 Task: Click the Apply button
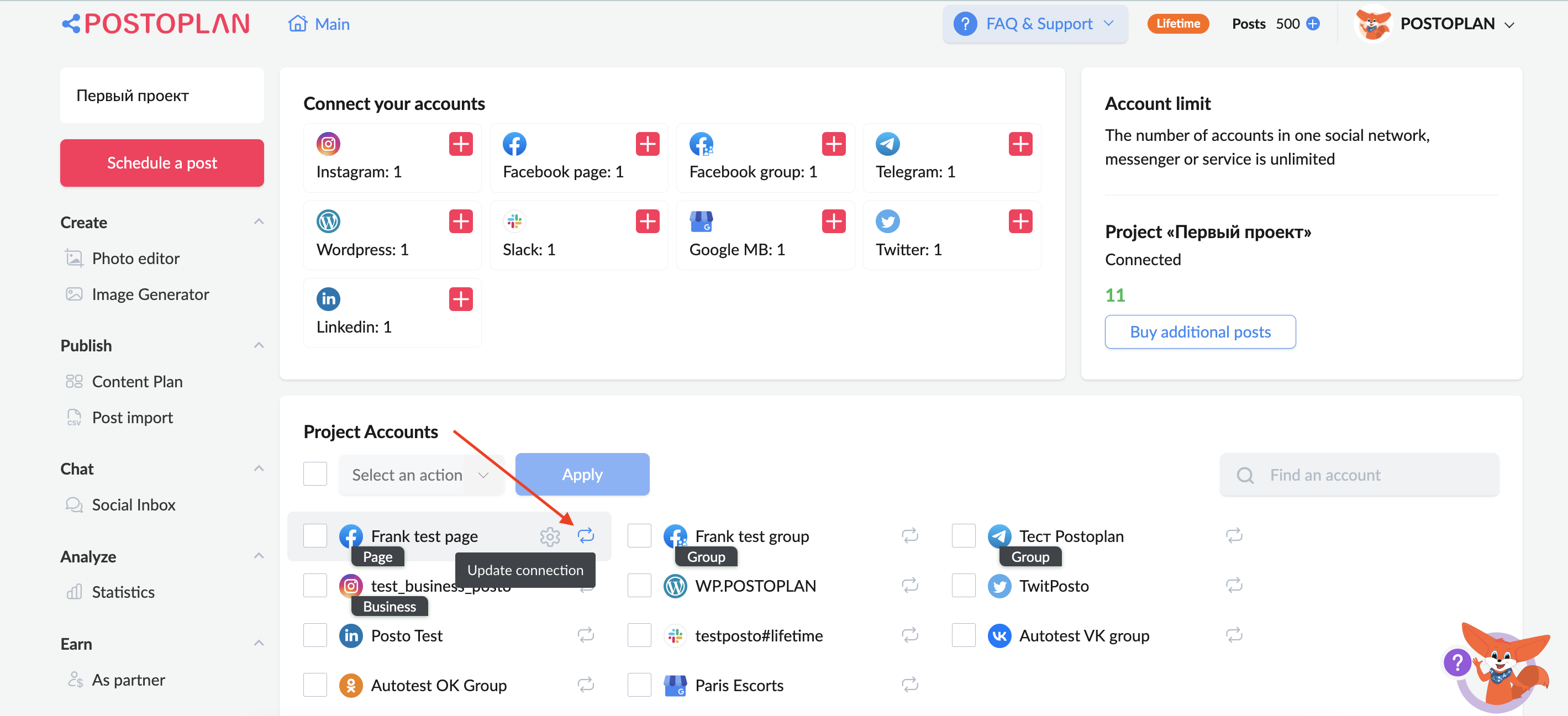582,474
